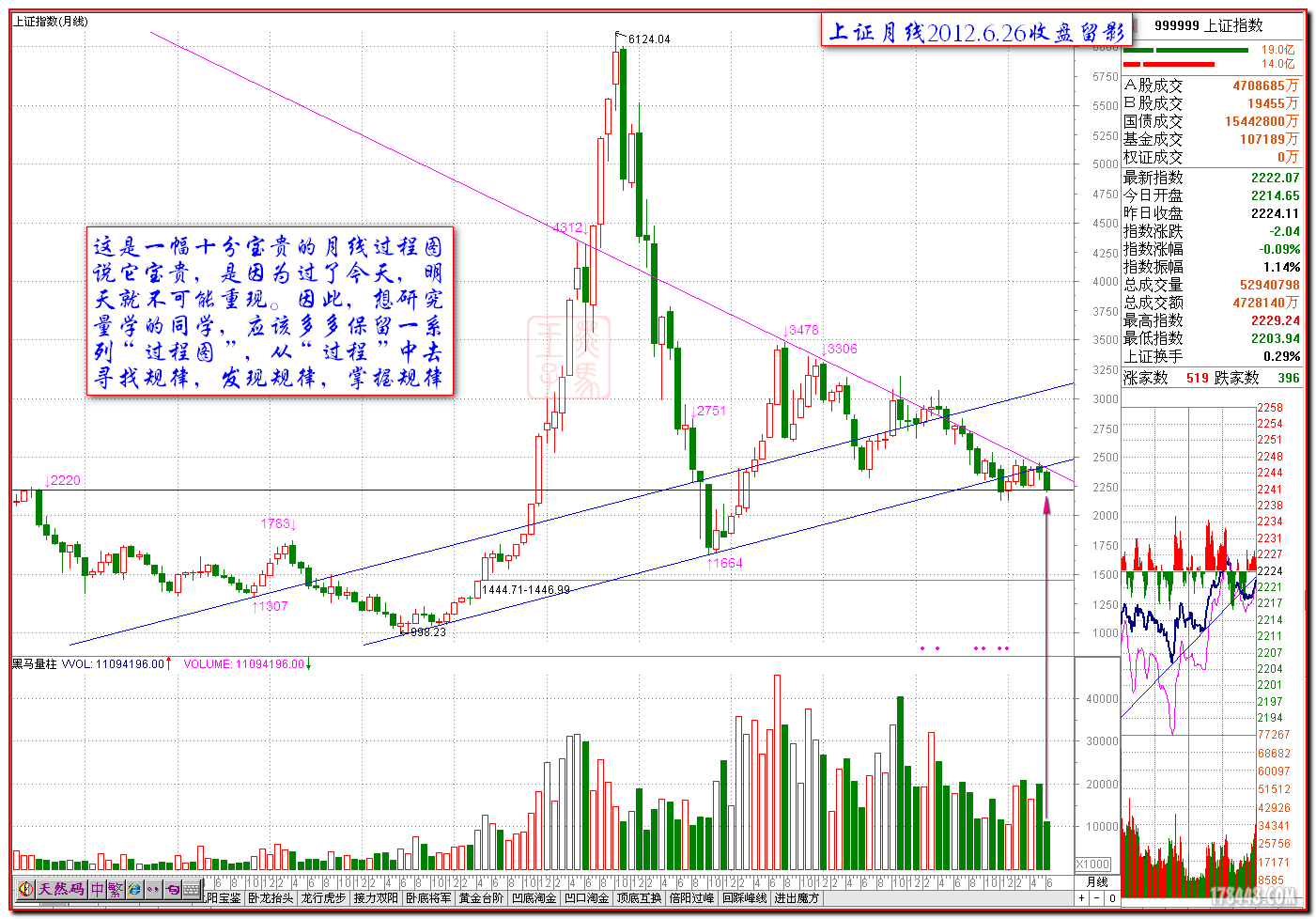The height and width of the screenshot is (919, 1316).
Task: Switch to the 卧底将军 indicator tab
Action: point(428,898)
